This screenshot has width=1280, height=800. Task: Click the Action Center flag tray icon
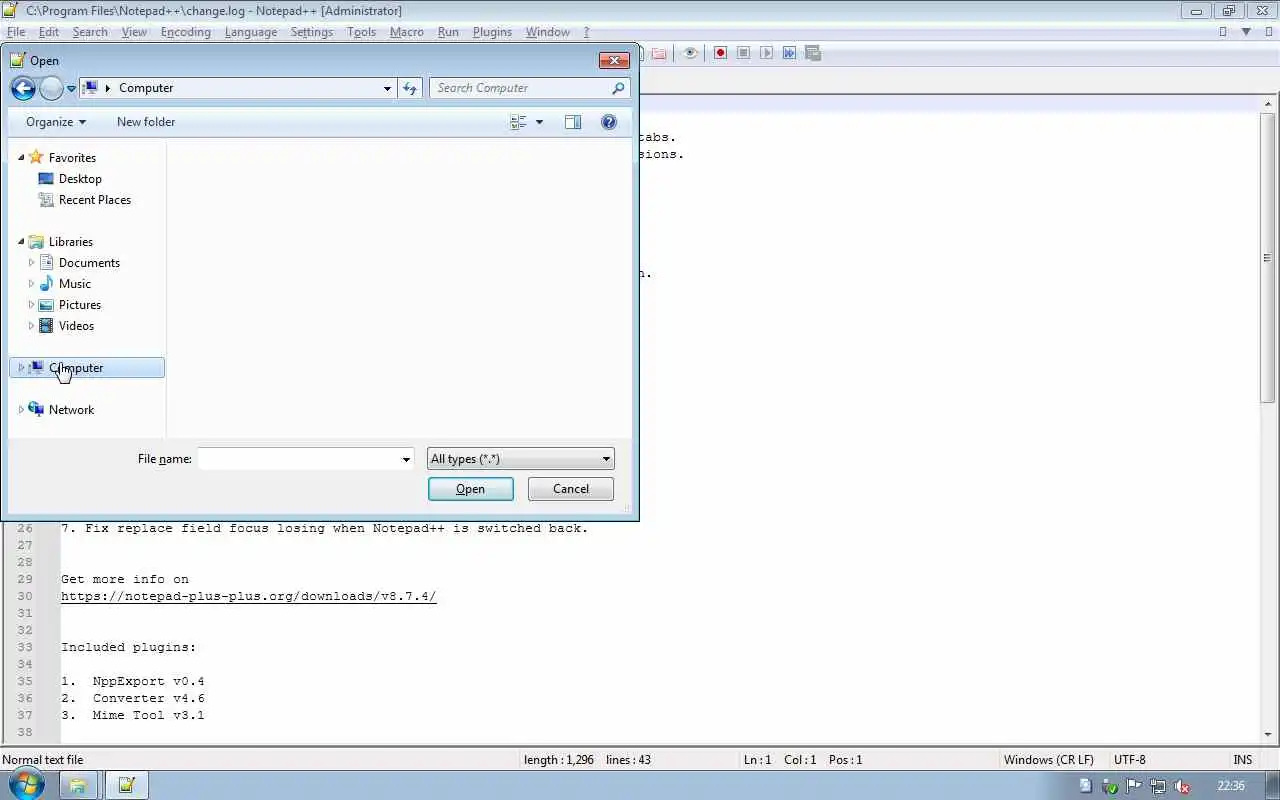pos(1133,786)
